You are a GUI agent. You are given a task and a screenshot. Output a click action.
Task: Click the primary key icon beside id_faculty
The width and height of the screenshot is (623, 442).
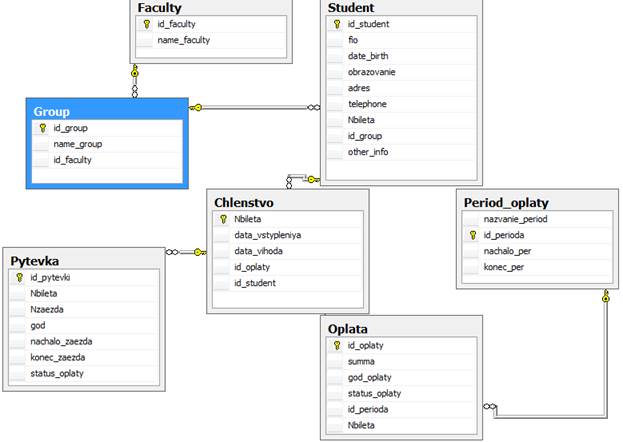tap(146, 24)
